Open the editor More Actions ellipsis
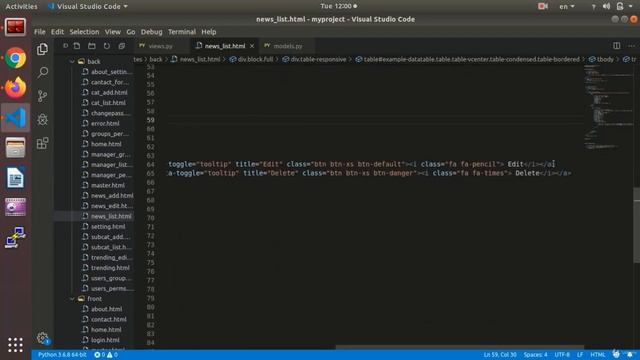This screenshot has height=360, width=640. point(631,46)
